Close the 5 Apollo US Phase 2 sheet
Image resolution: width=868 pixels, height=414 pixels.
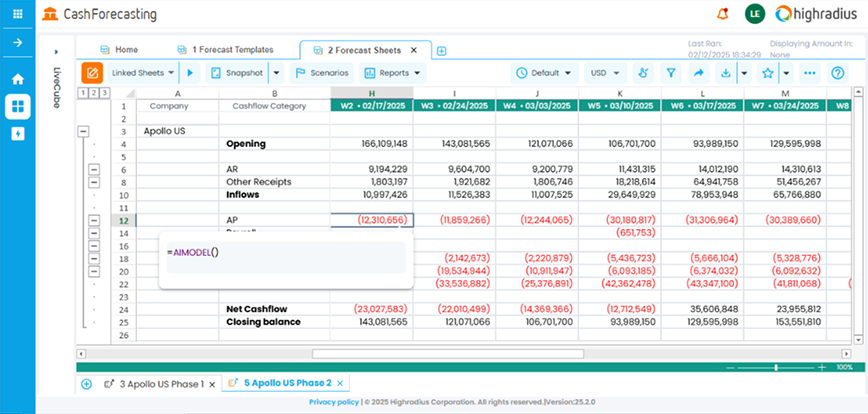[x=340, y=383]
